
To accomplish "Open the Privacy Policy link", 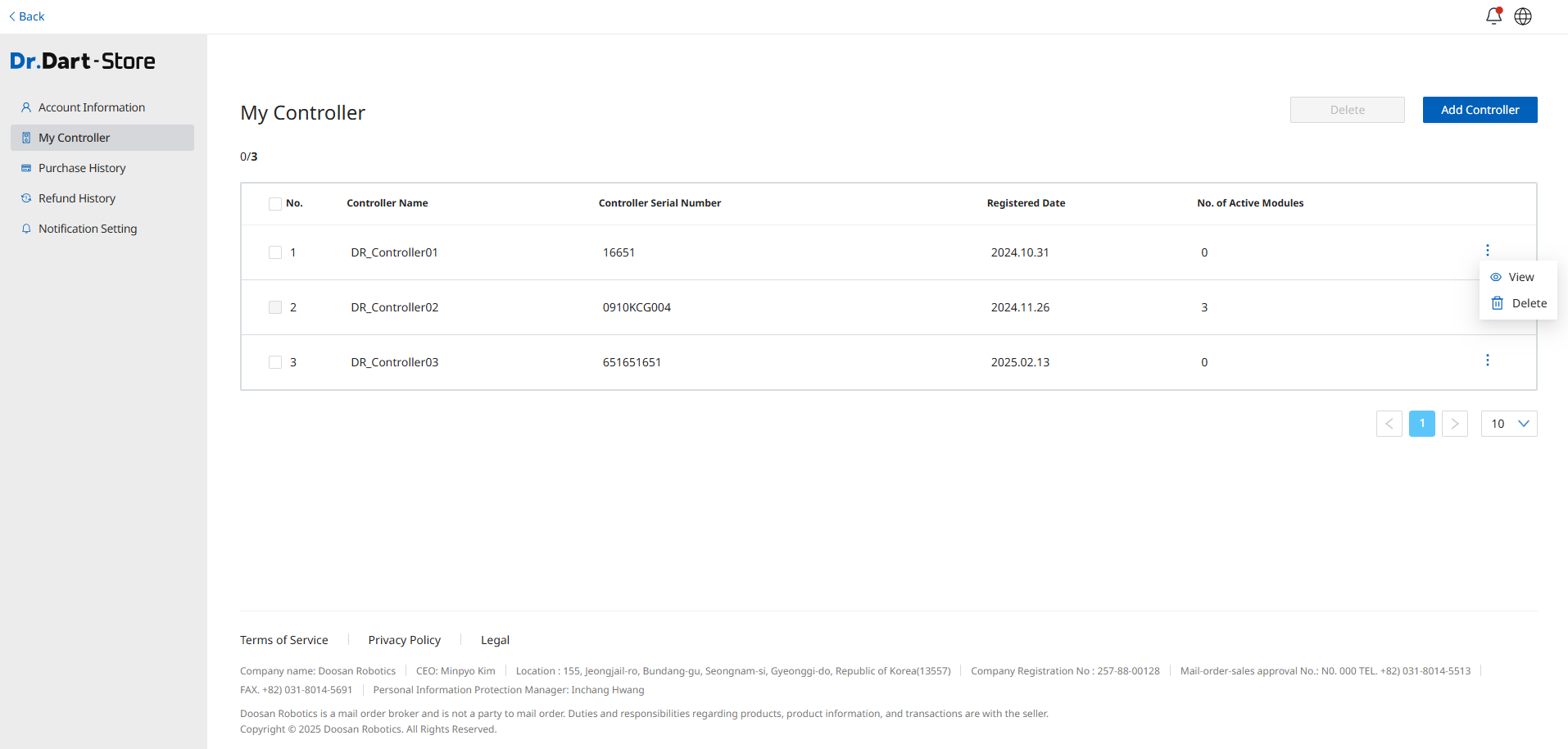I will point(405,640).
